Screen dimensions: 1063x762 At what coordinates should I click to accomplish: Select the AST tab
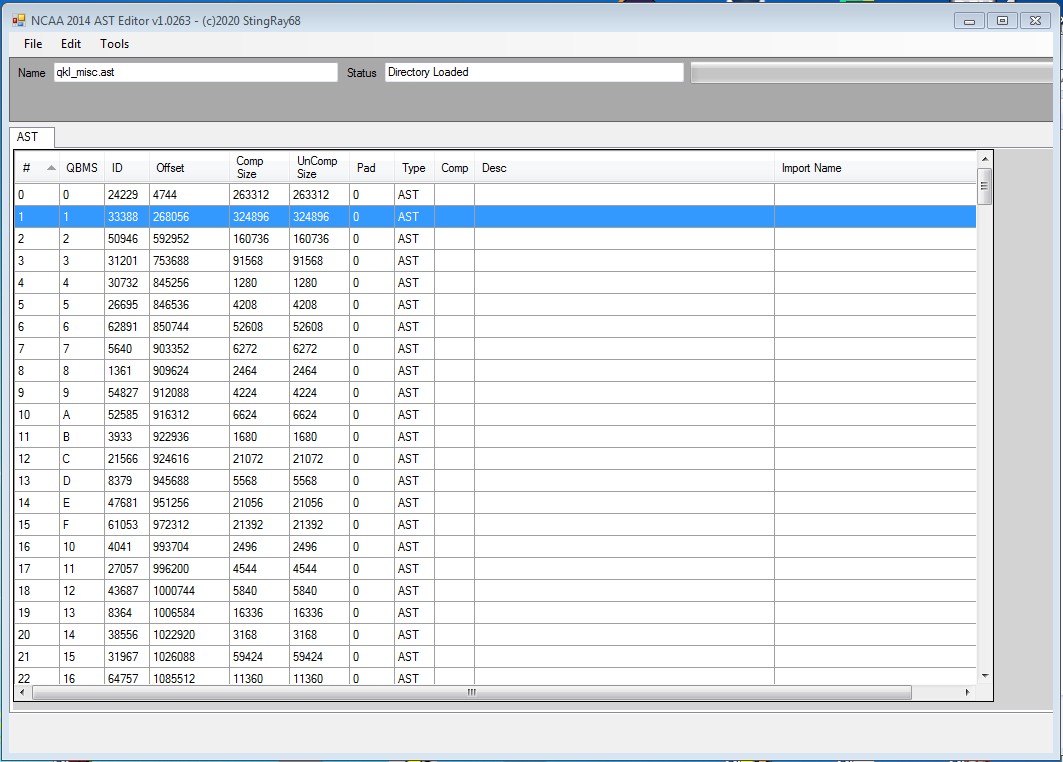29,137
